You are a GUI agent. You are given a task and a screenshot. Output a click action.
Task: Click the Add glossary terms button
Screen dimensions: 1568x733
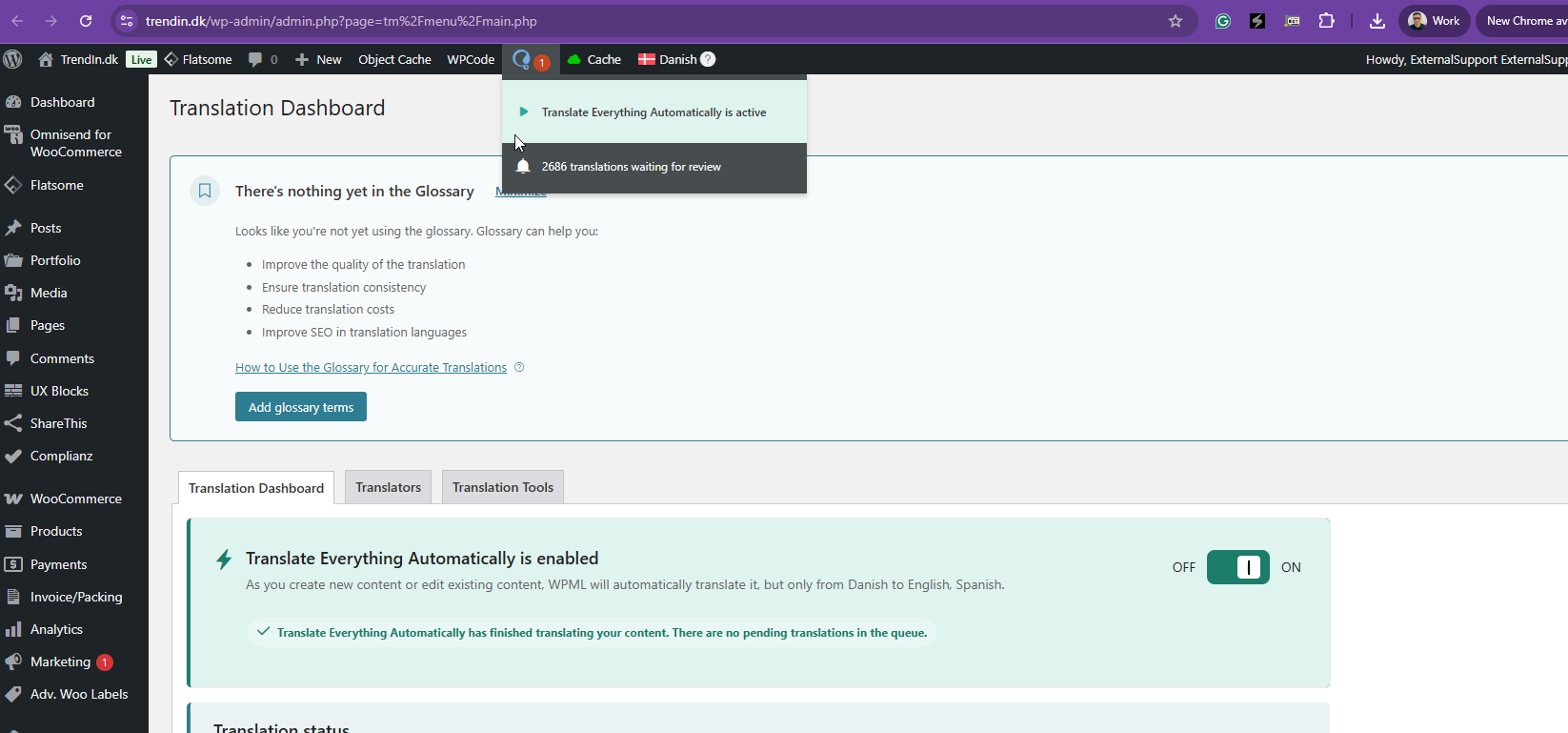click(x=301, y=407)
